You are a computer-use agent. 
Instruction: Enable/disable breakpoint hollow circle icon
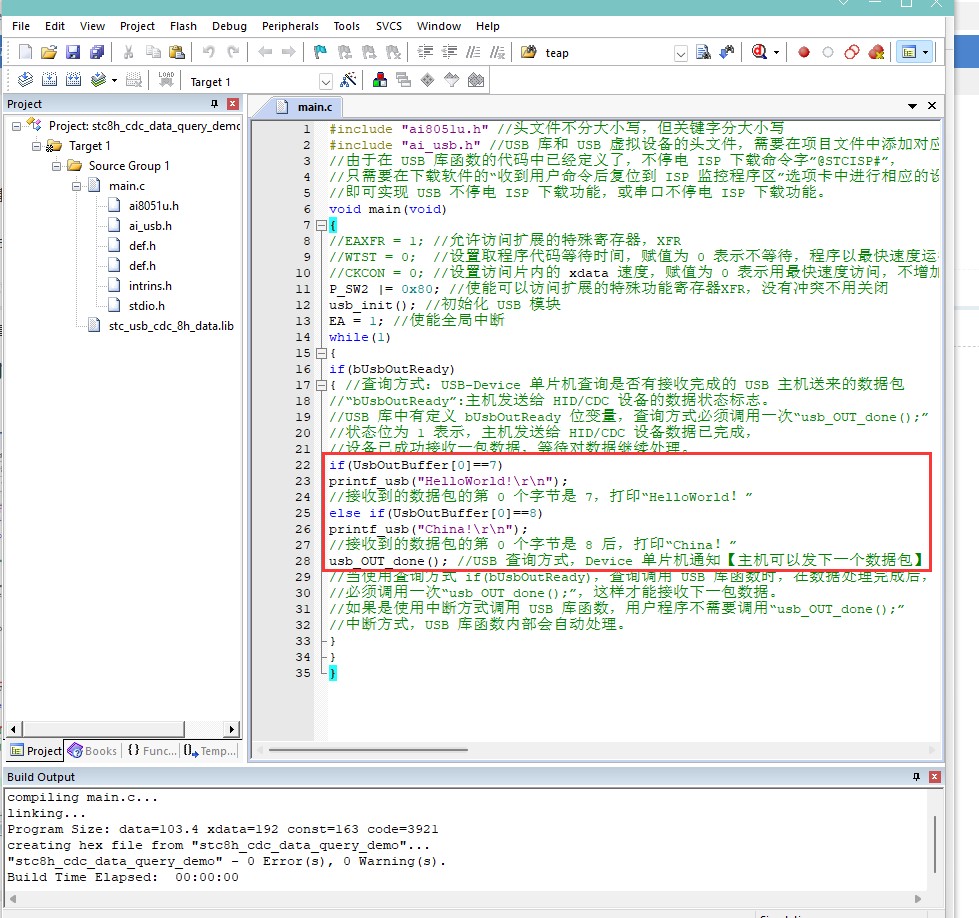828,52
